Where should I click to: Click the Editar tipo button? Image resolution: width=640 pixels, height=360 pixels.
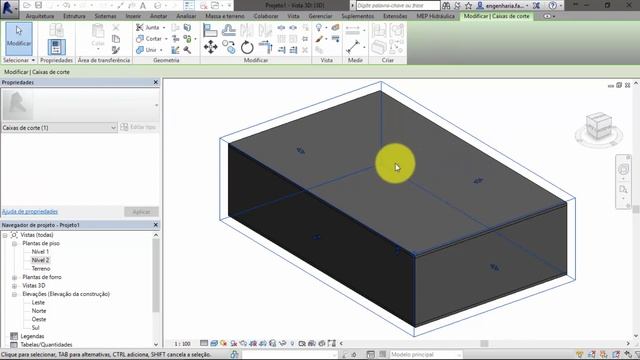coord(139,127)
